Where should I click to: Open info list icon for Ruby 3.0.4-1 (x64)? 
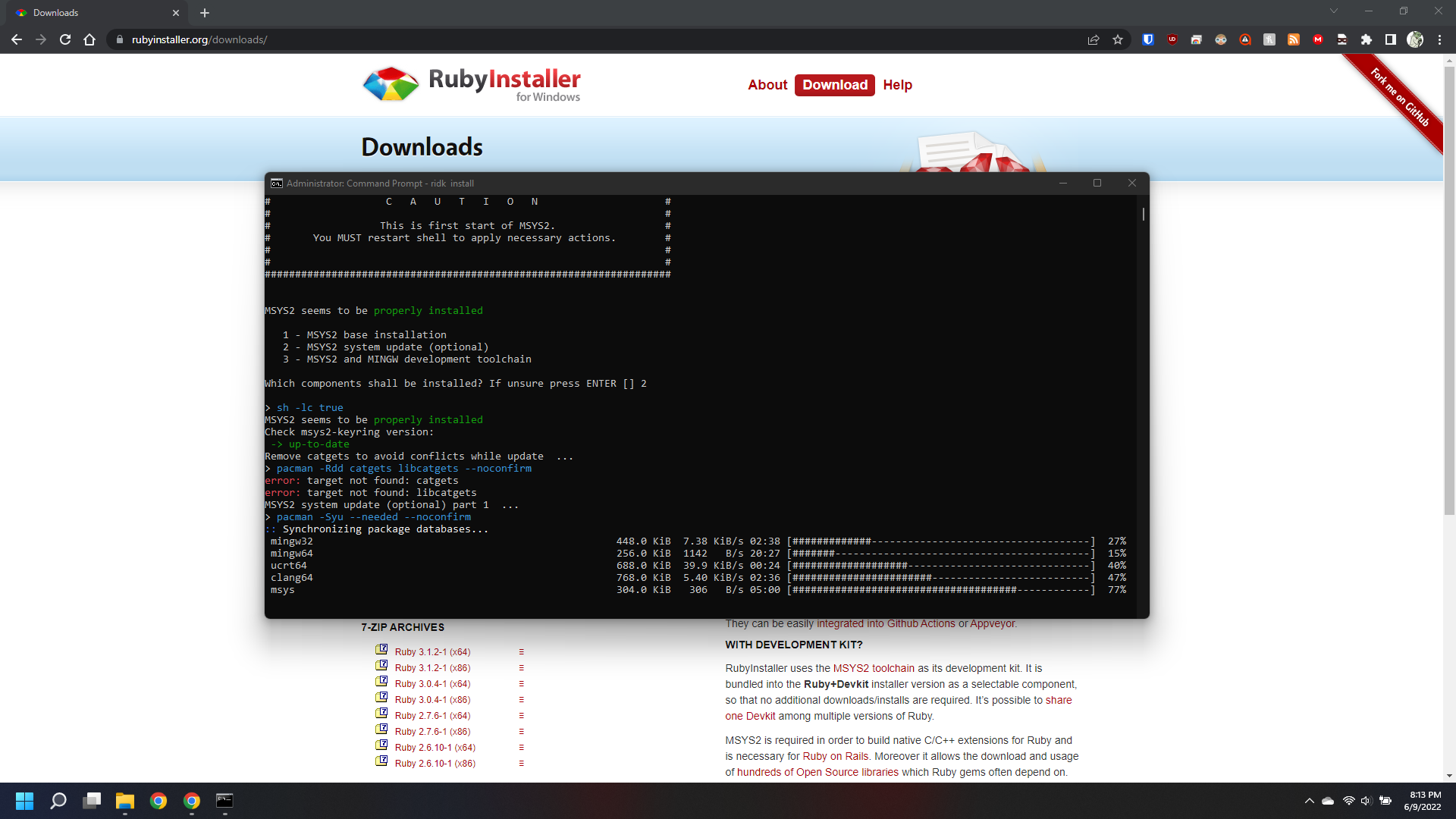521,684
